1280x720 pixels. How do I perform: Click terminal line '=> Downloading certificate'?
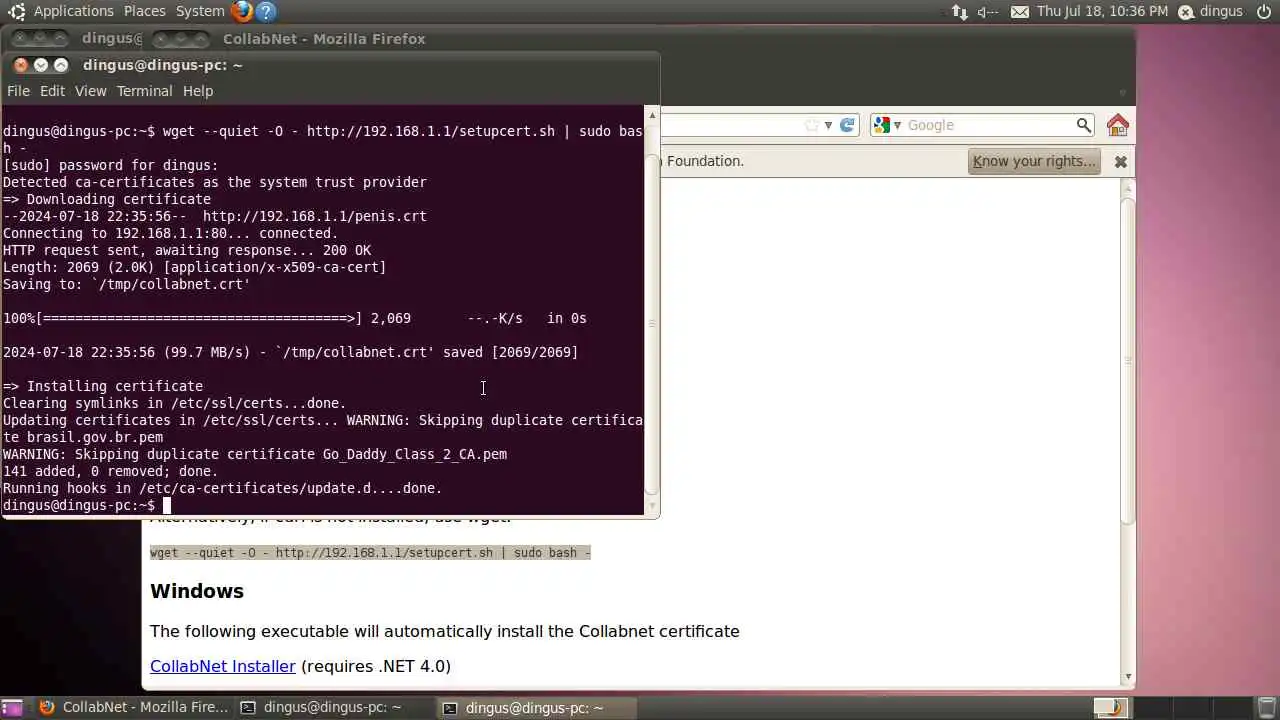pyautogui.click(x=107, y=199)
